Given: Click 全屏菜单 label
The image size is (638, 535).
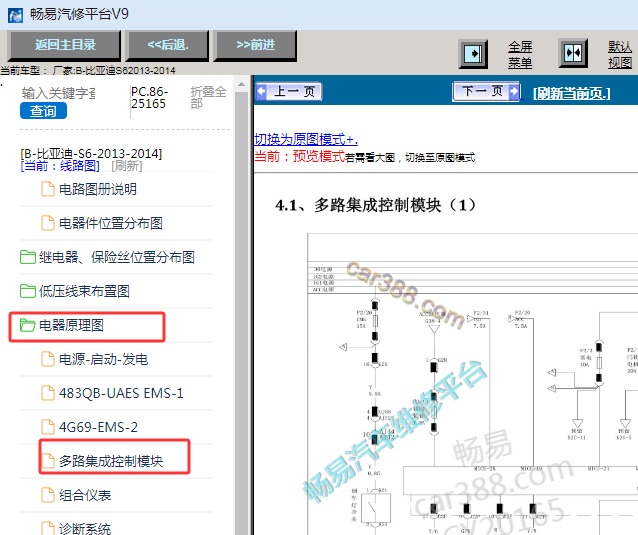Looking at the screenshot, I should coord(520,55).
